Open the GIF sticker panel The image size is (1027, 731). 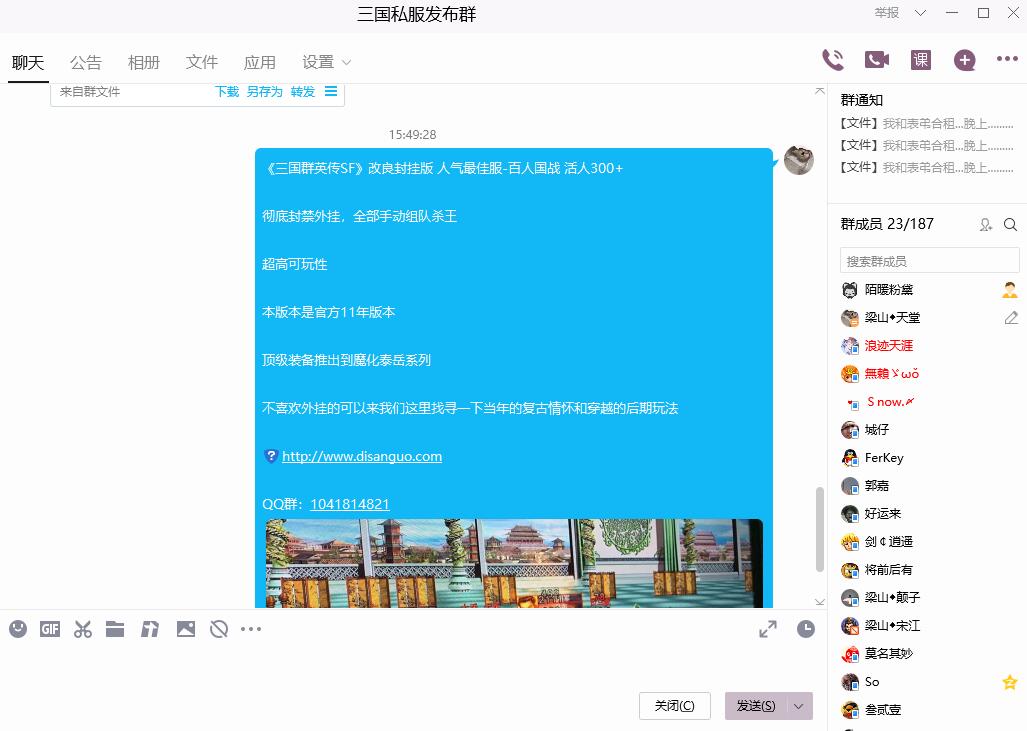50,629
